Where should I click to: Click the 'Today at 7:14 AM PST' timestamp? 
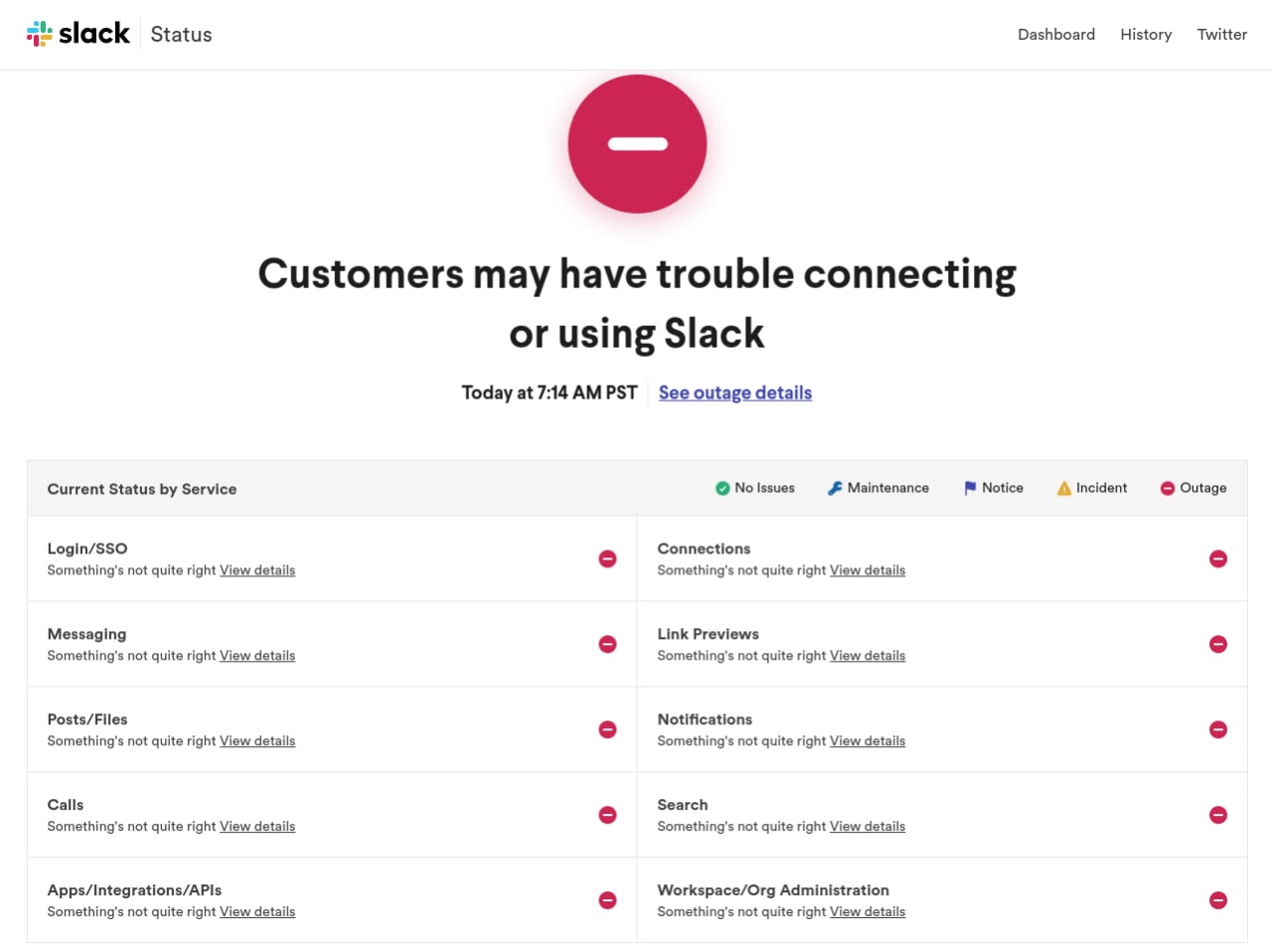click(550, 393)
